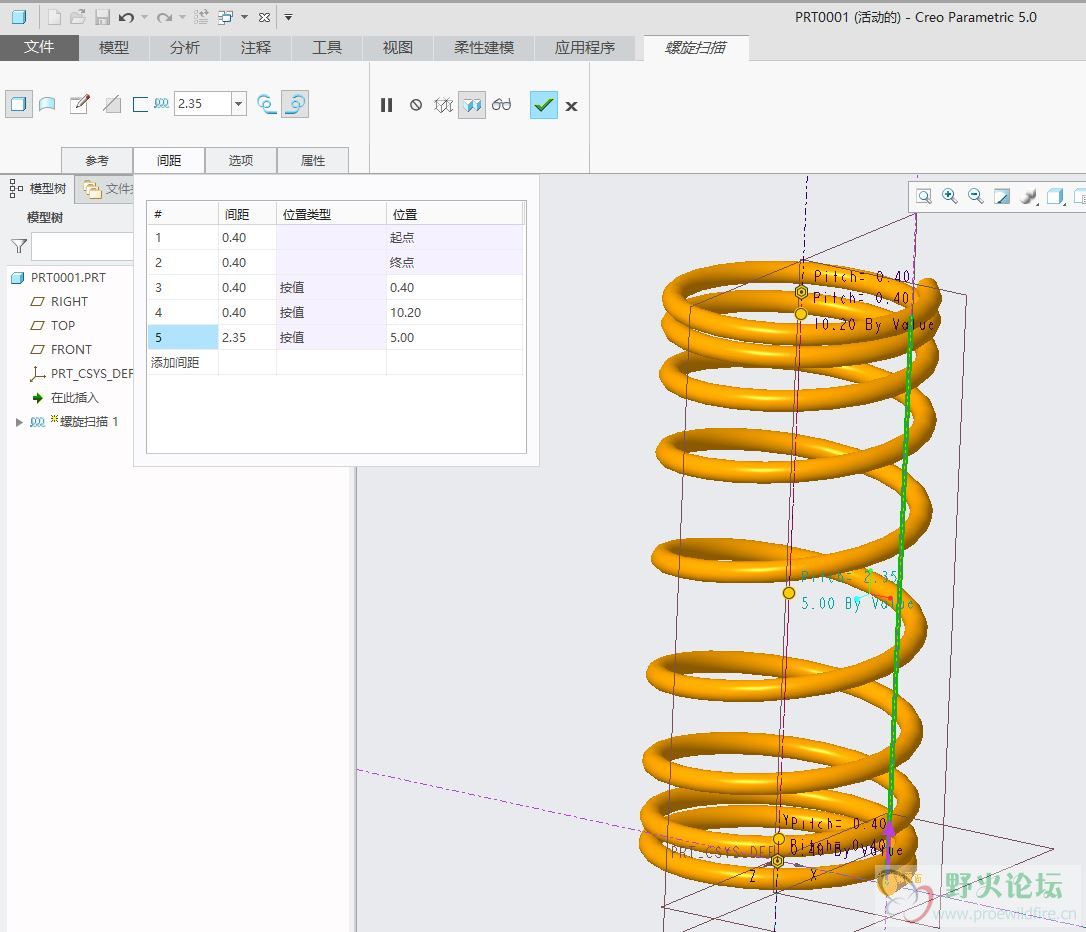Switch to the folder browser navigator tab

[x=105, y=188]
